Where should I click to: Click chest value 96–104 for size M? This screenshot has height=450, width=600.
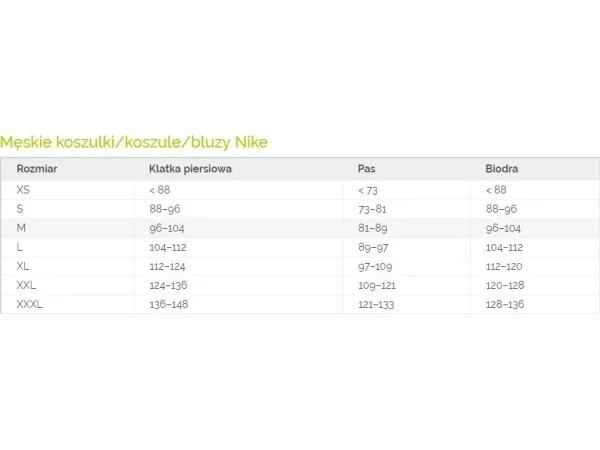click(x=167, y=228)
